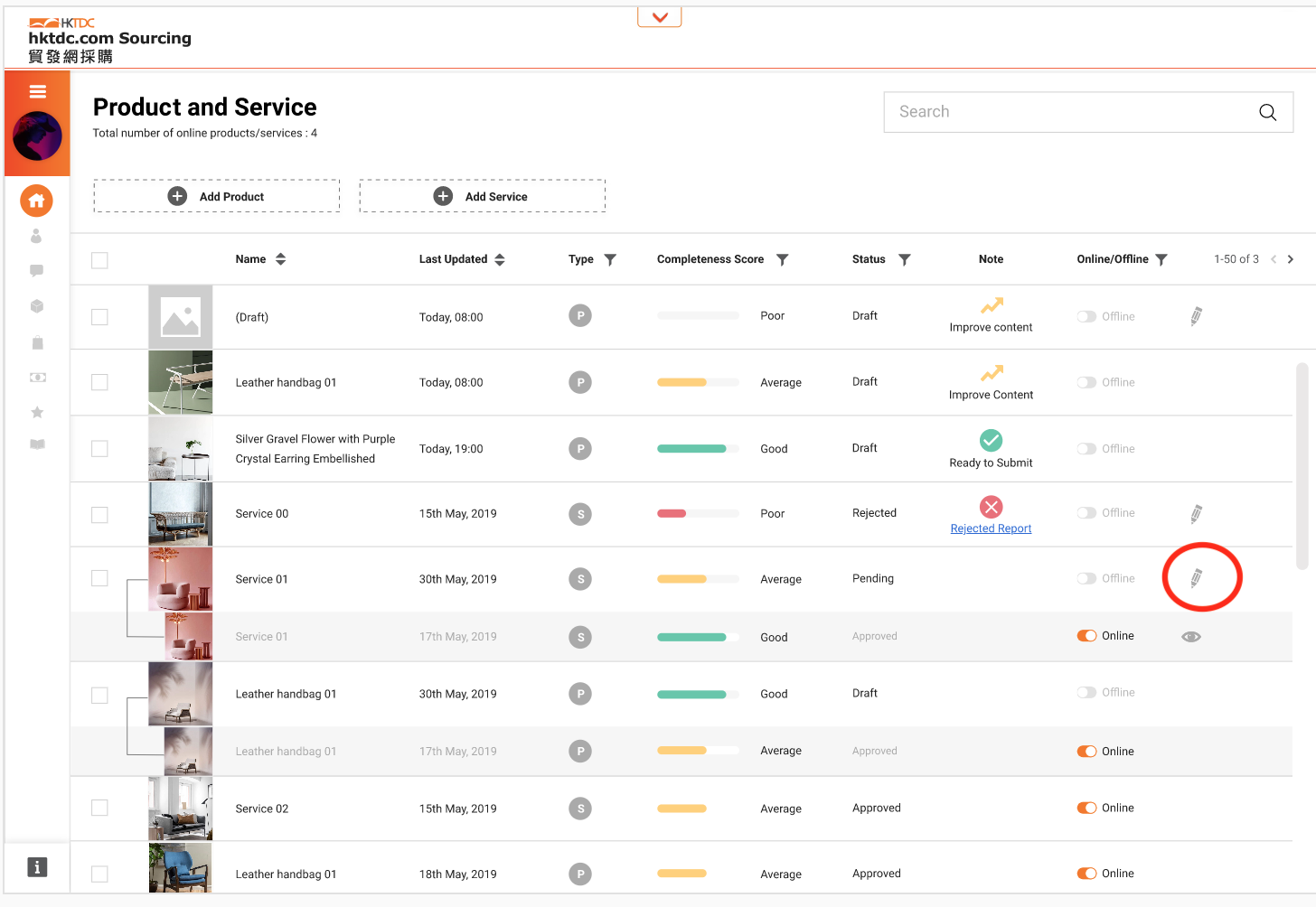Toggle Service 02 online switch off

[1086, 809]
